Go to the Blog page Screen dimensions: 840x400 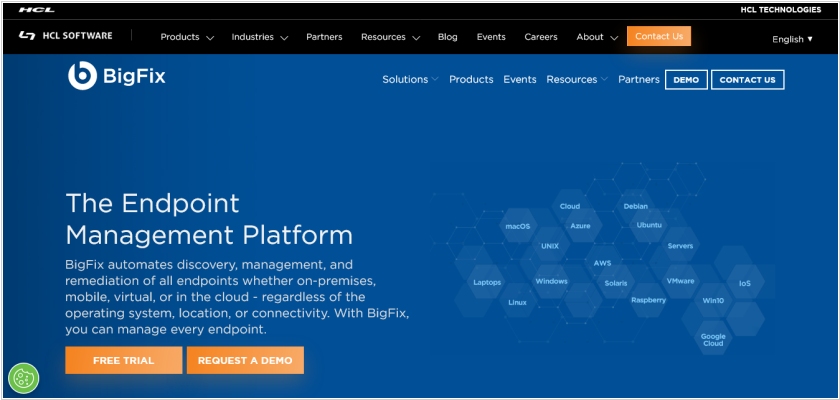(447, 37)
